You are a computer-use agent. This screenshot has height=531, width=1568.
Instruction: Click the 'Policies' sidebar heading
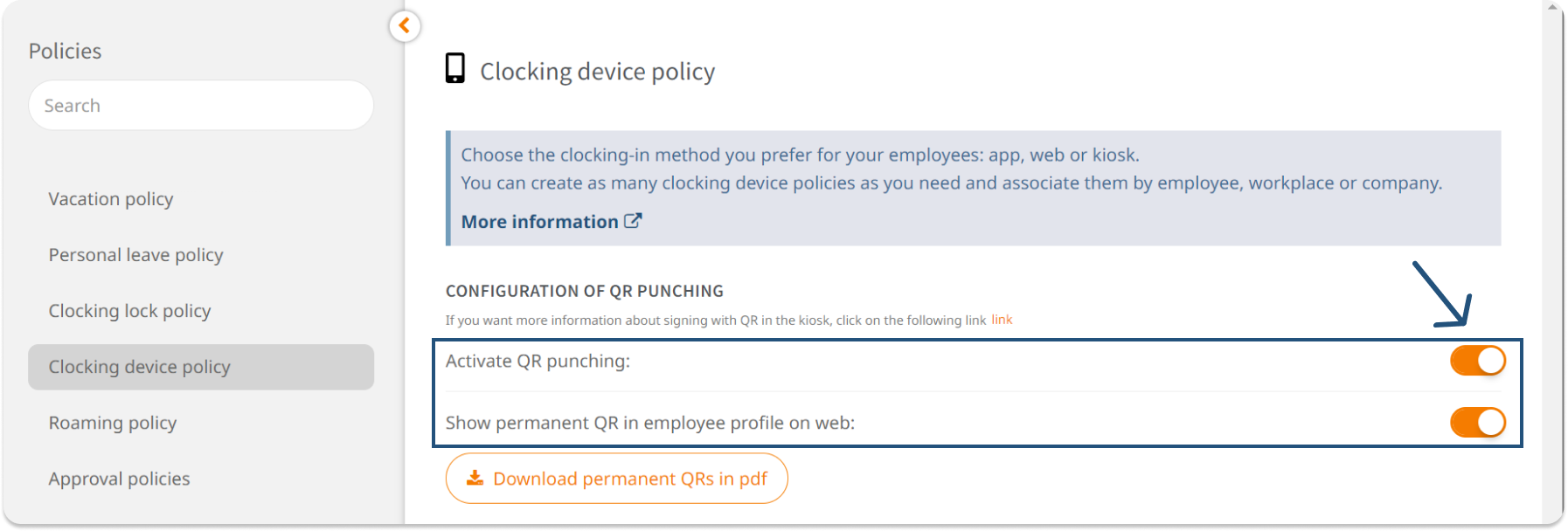click(x=65, y=52)
